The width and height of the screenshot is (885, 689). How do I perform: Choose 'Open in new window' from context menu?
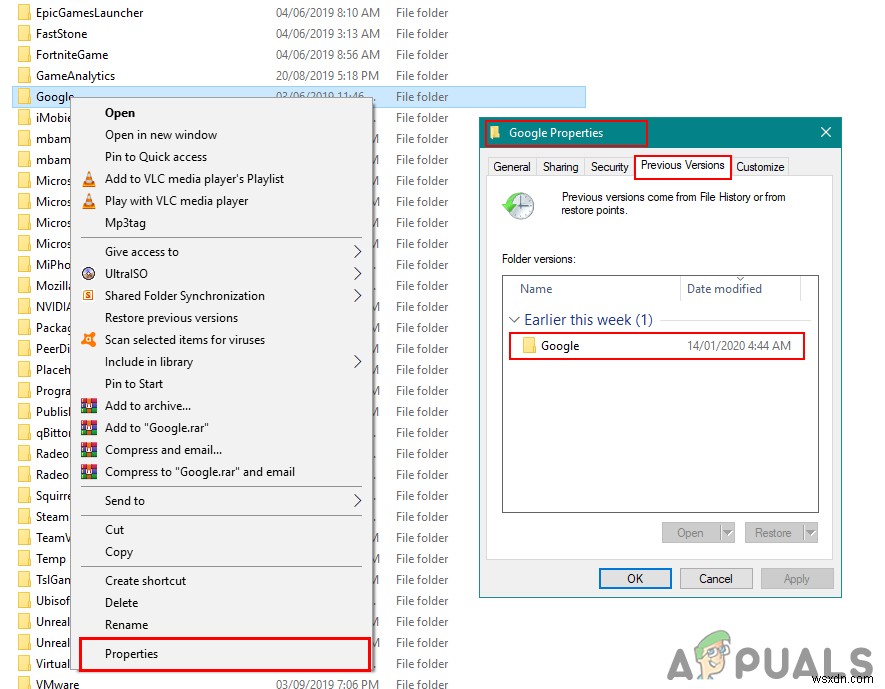point(161,133)
